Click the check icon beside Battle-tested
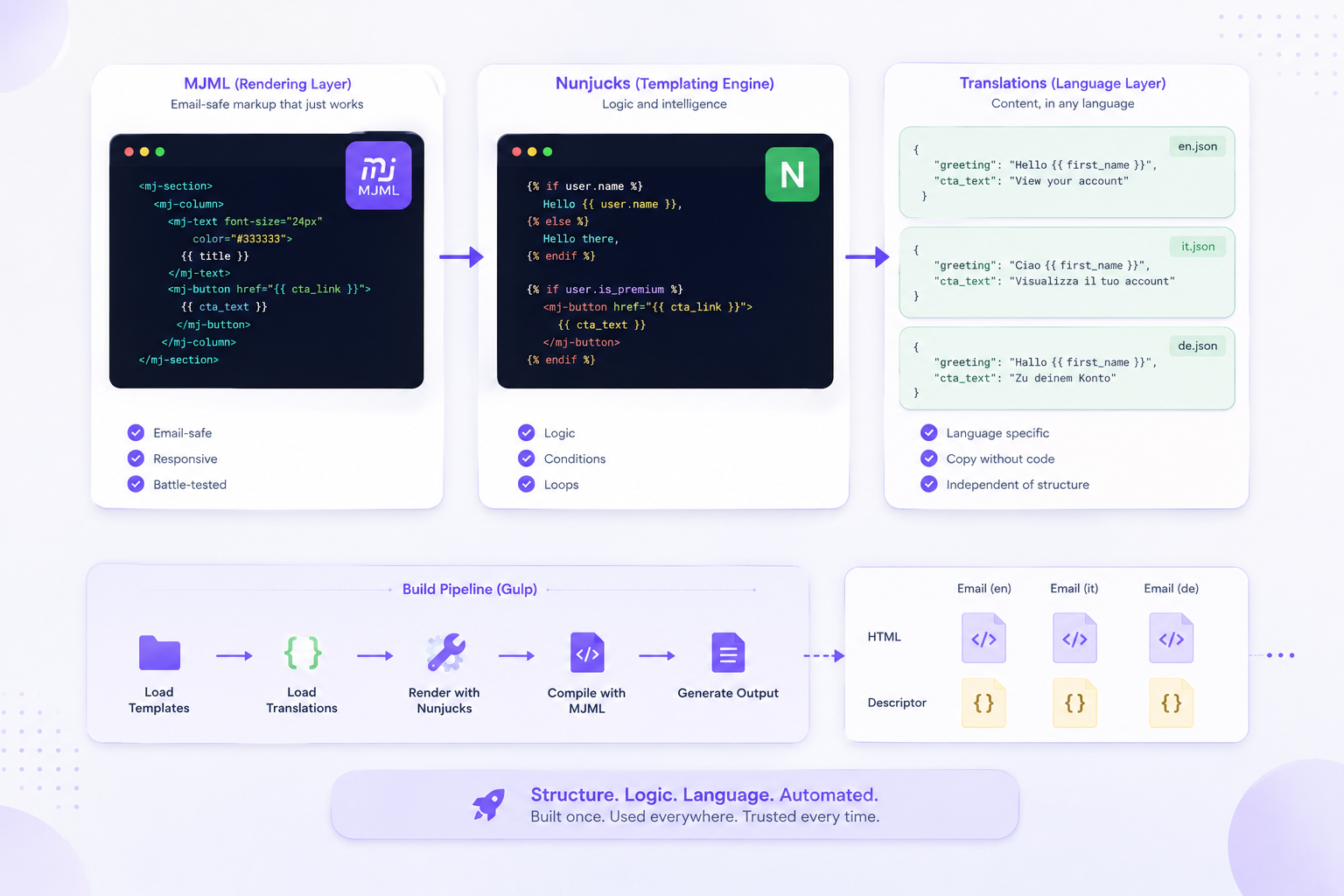 coord(136,484)
